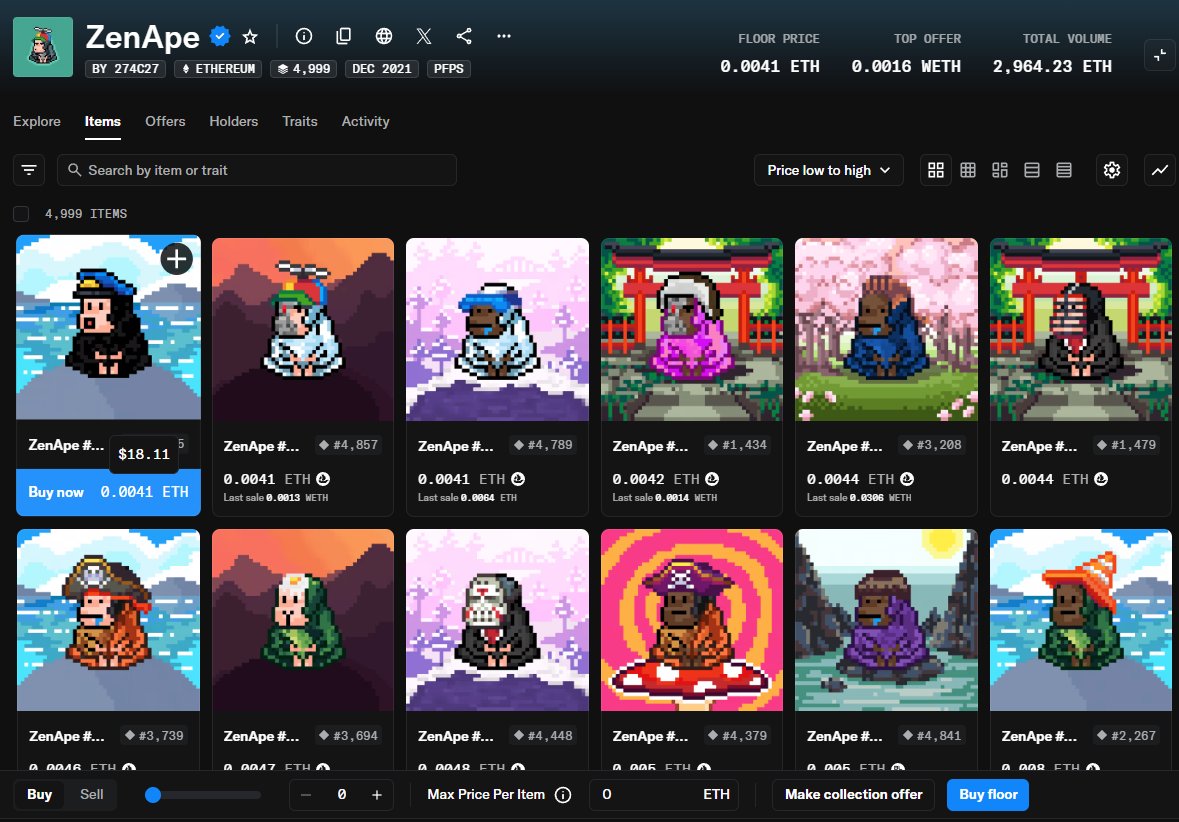This screenshot has width=1179, height=822.
Task: Open ZenApe #4,379 mushroom thumbnail
Action: [x=692, y=620]
